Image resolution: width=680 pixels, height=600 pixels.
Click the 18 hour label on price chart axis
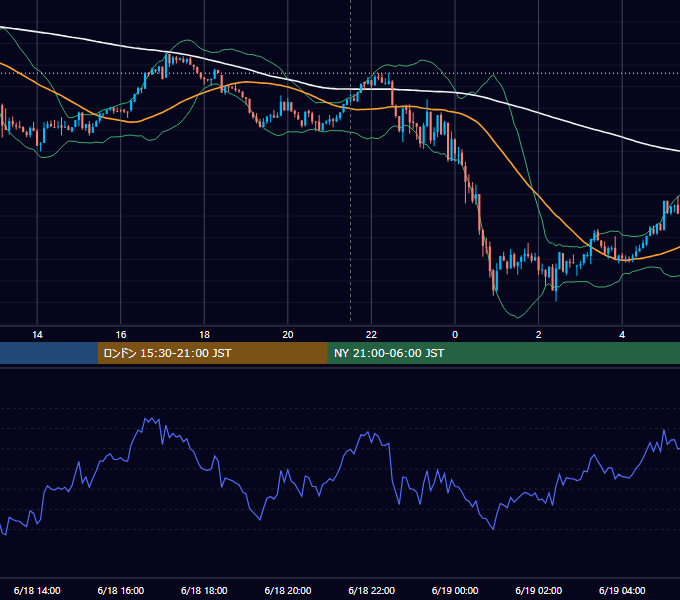coord(204,335)
